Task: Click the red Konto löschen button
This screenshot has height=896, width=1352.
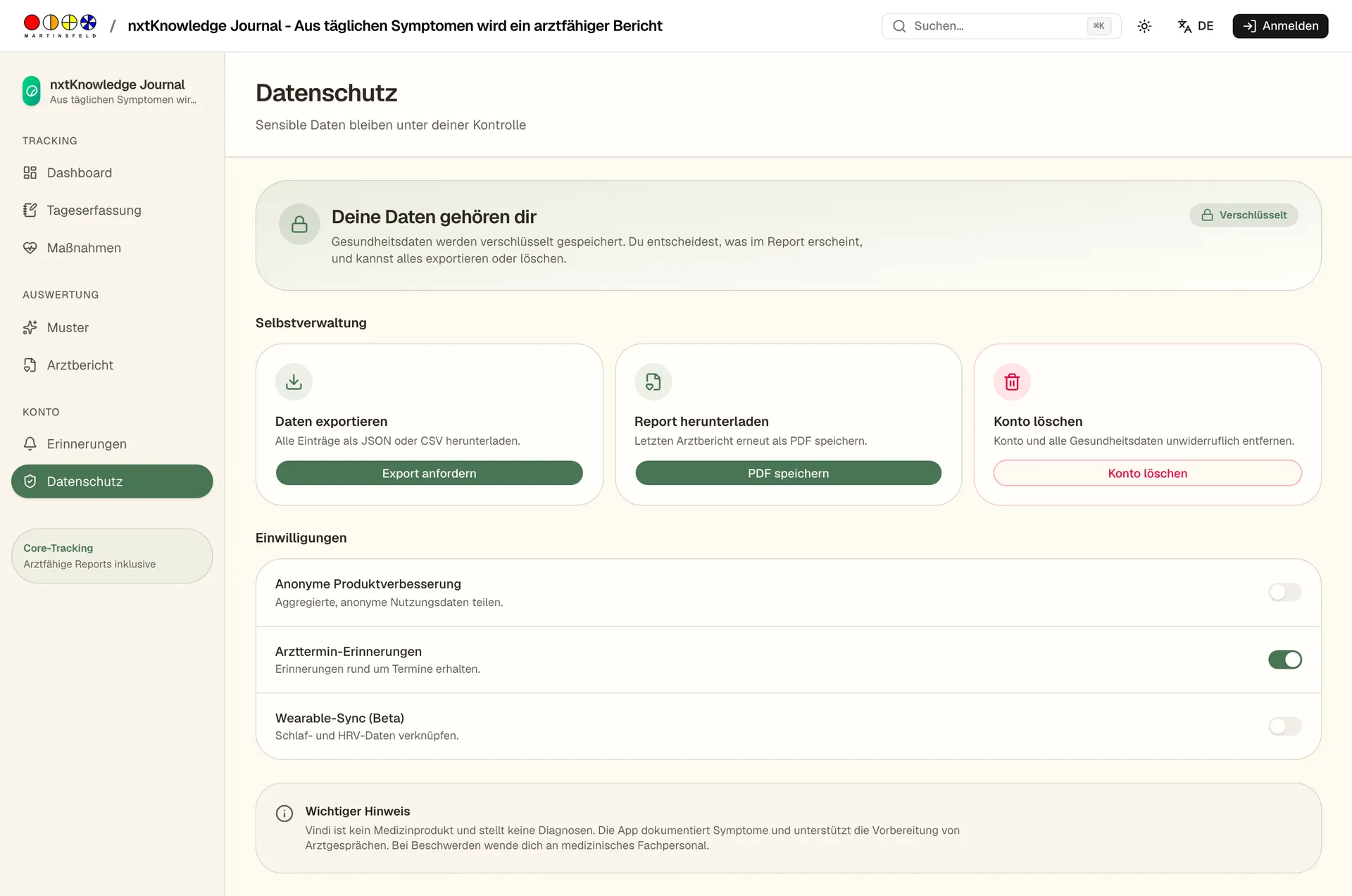Action: tap(1147, 473)
